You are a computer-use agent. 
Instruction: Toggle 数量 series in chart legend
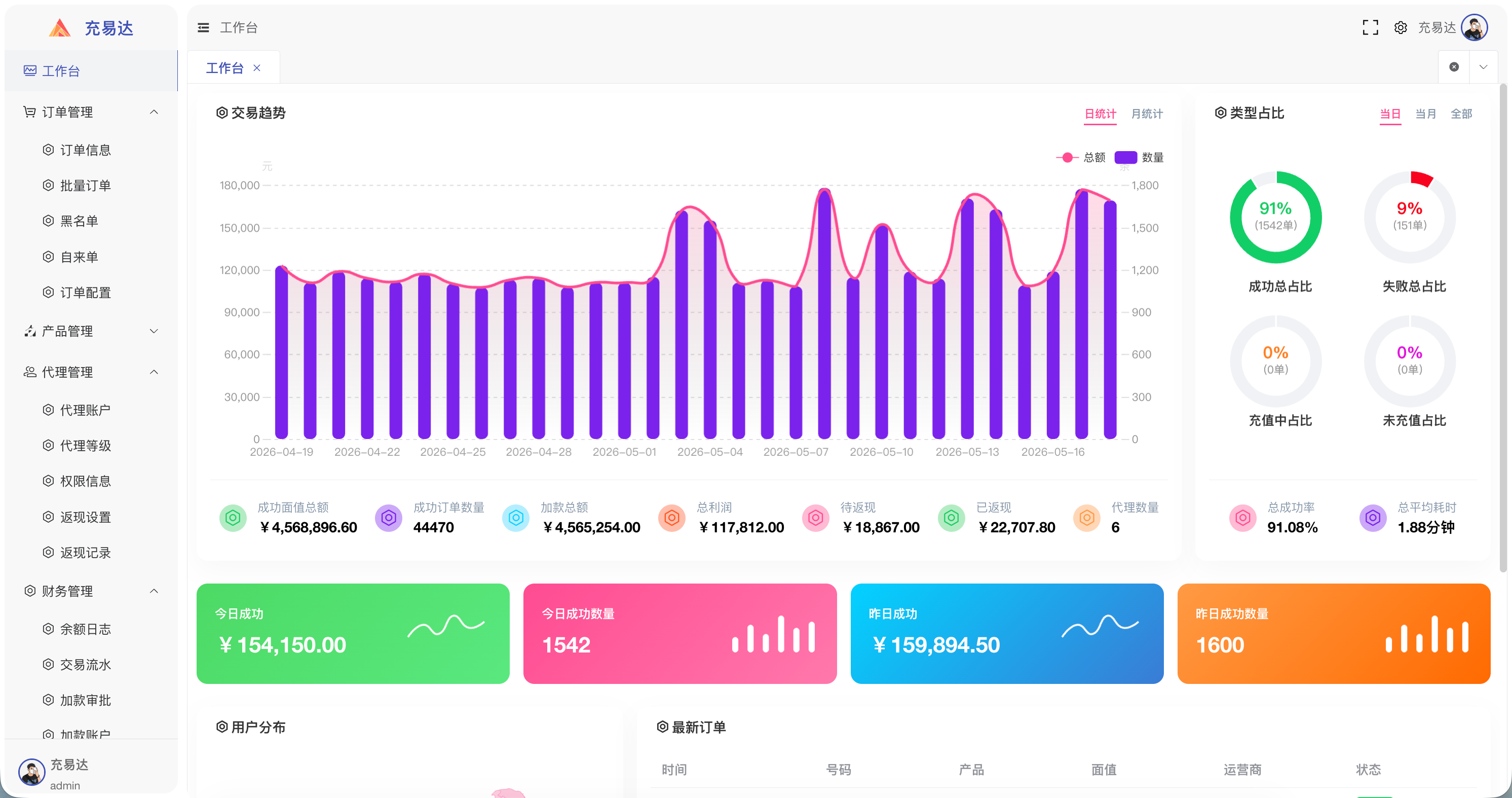pos(1139,157)
